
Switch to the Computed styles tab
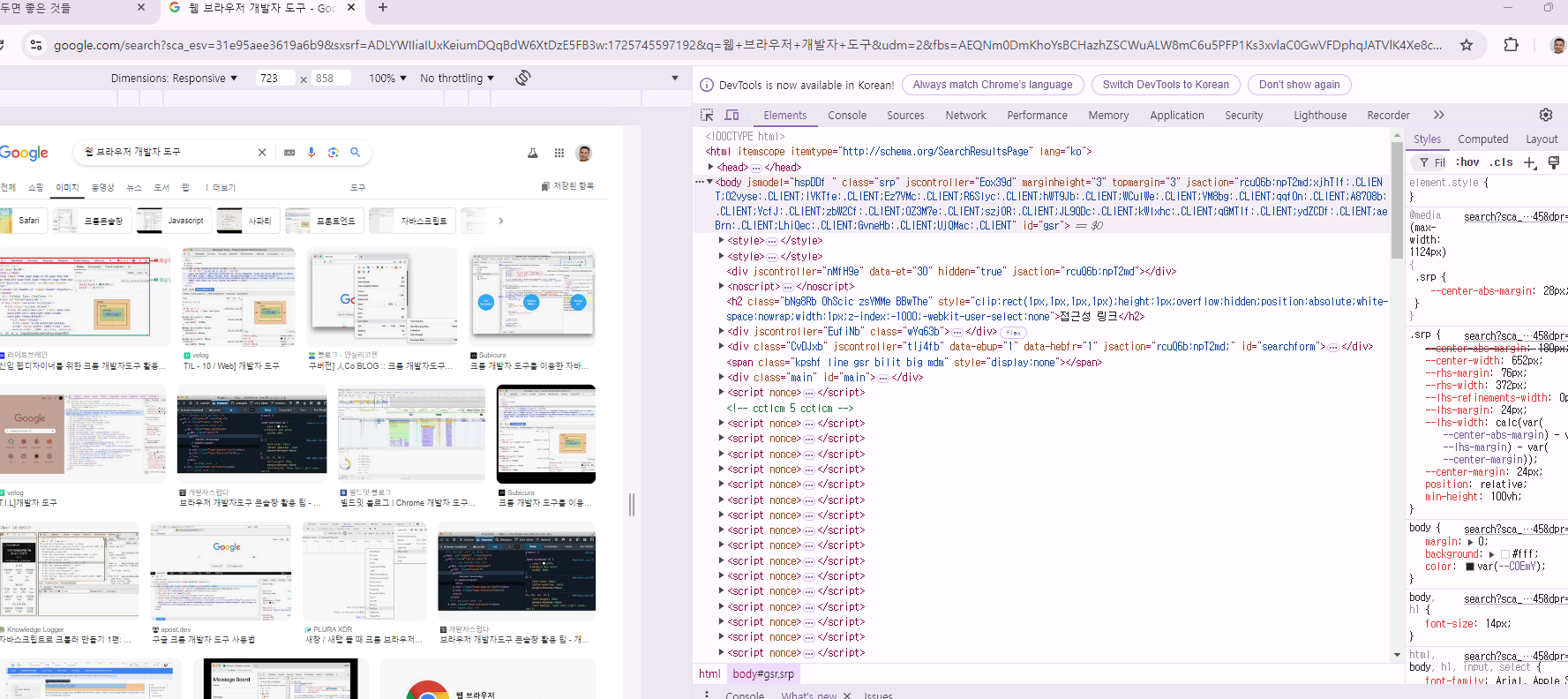(x=1482, y=139)
